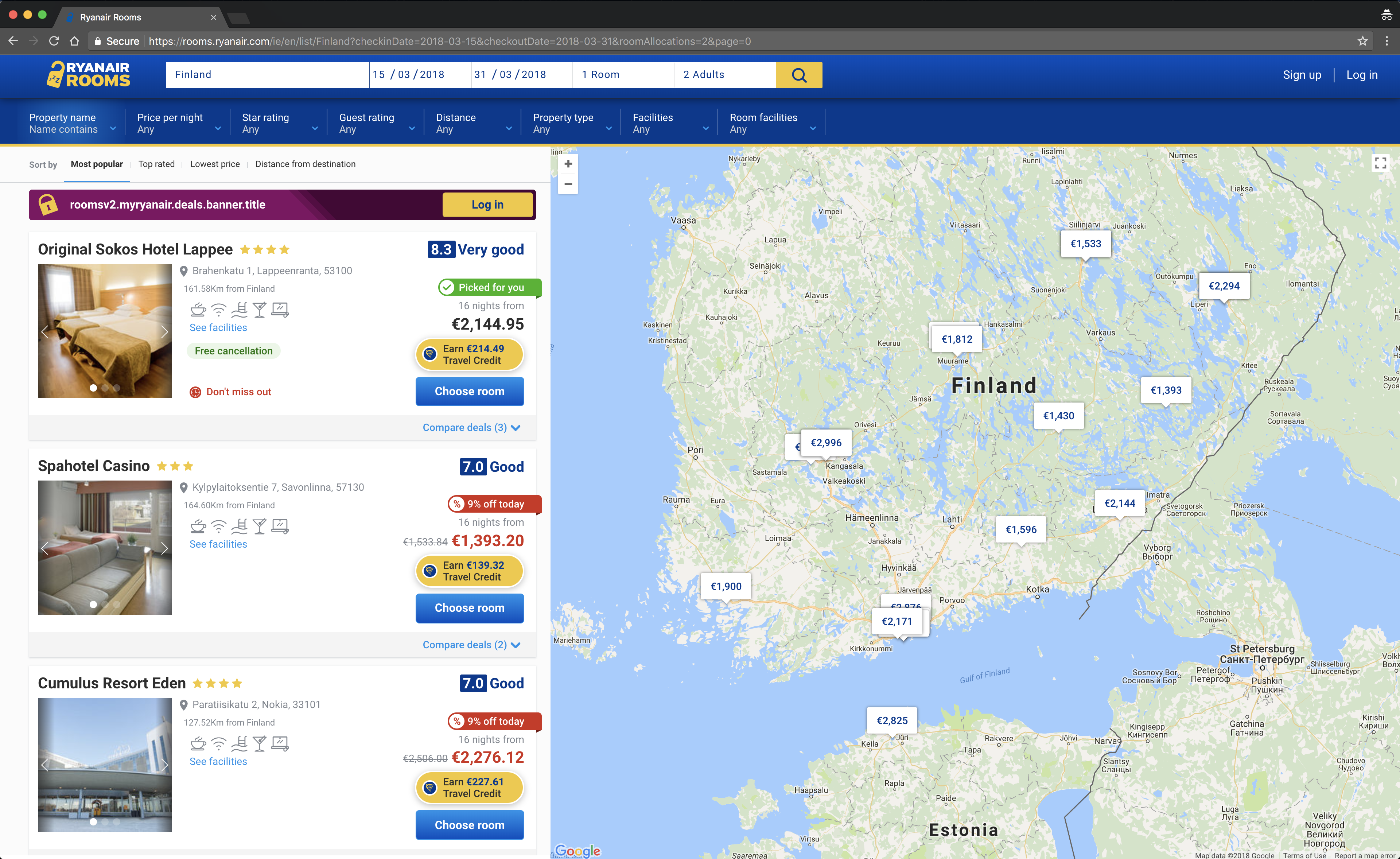Viewport: 1400px width, 859px height.
Task: Sort results by Lowest price
Action: 215,164
